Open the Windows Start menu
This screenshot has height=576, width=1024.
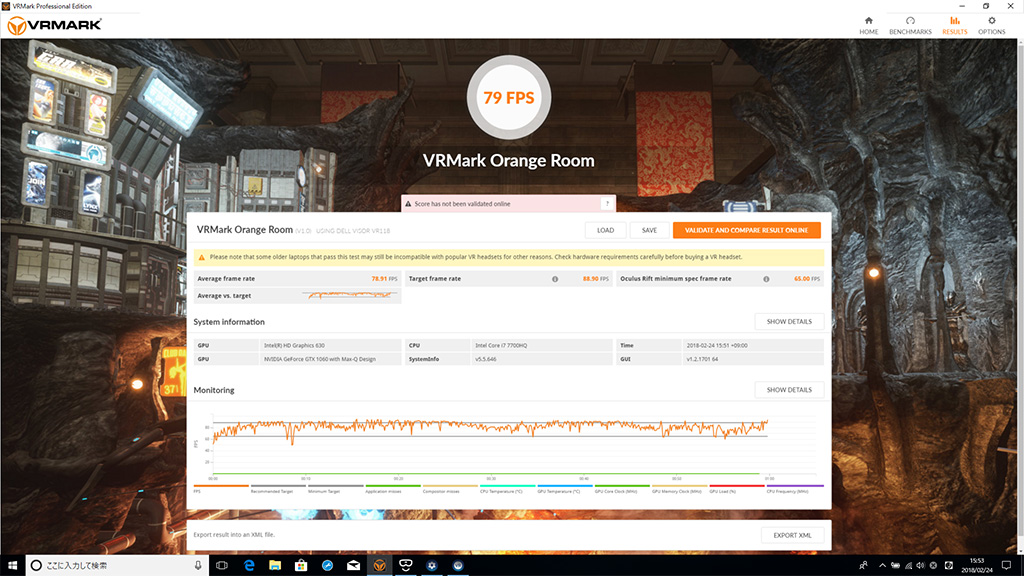pos(12,566)
